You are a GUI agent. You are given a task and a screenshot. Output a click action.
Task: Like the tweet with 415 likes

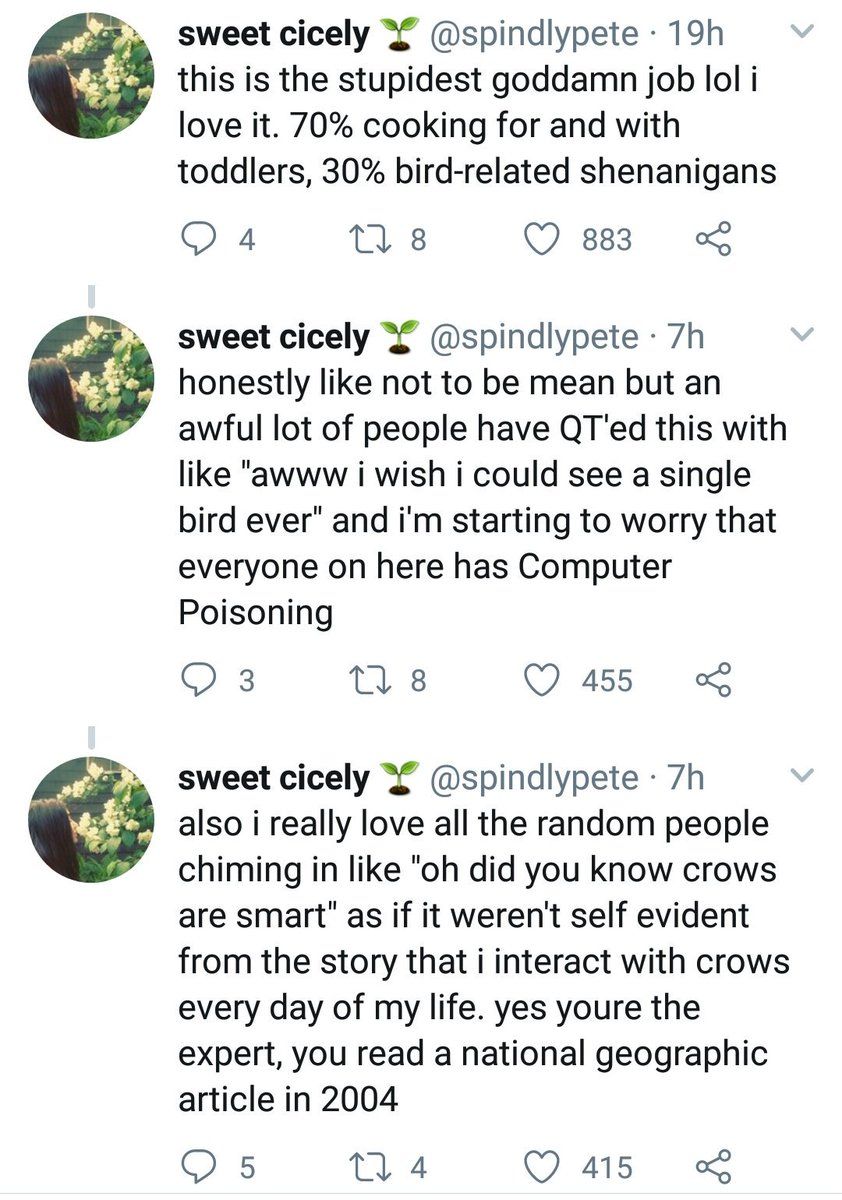tap(543, 1166)
